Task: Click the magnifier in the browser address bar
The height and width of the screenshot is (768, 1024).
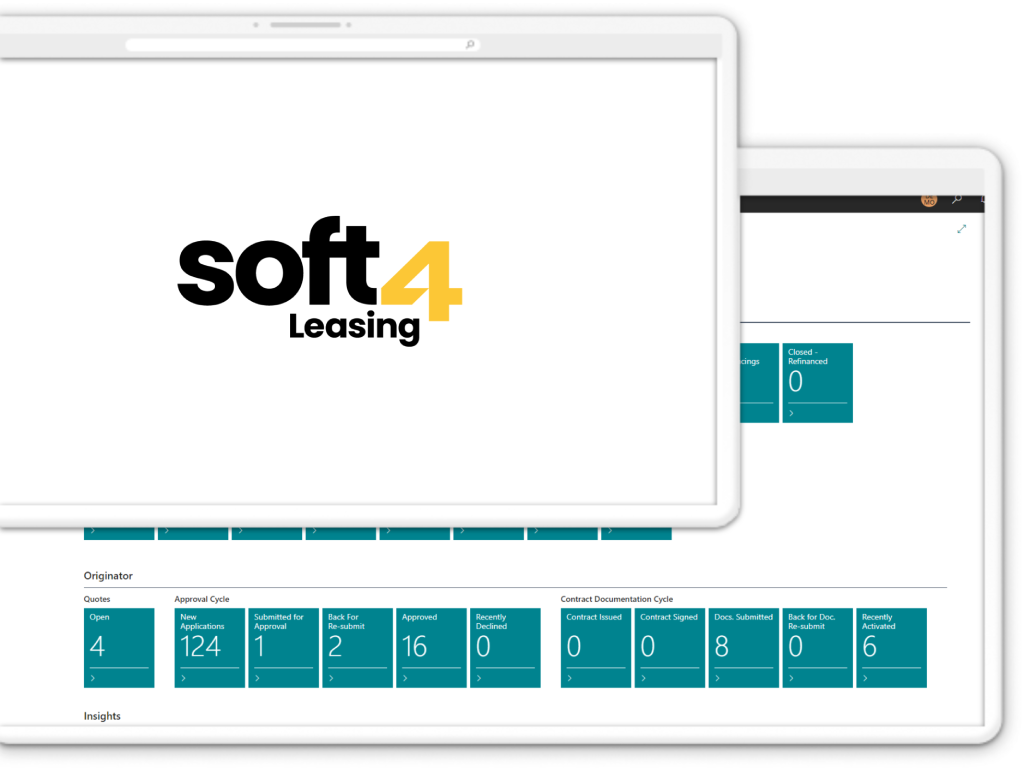Action: click(470, 45)
